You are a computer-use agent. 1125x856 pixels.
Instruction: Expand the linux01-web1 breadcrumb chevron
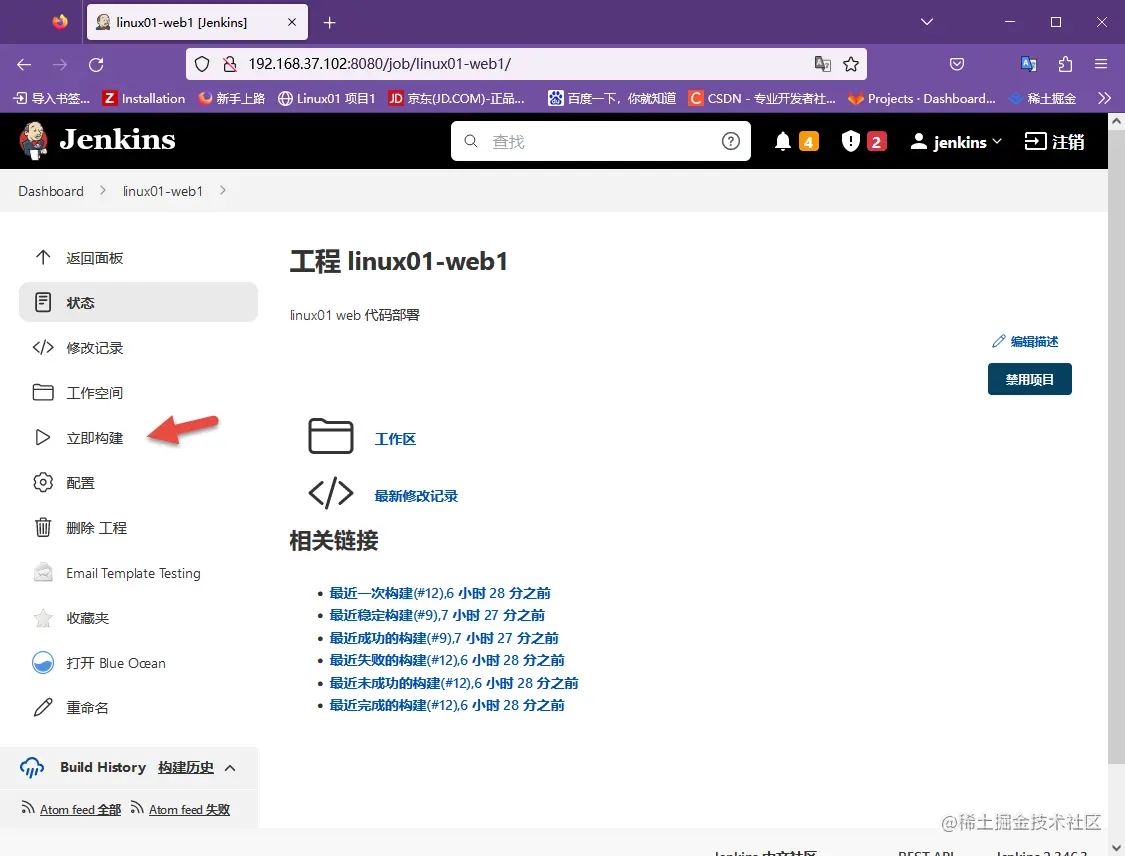[x=222, y=190]
